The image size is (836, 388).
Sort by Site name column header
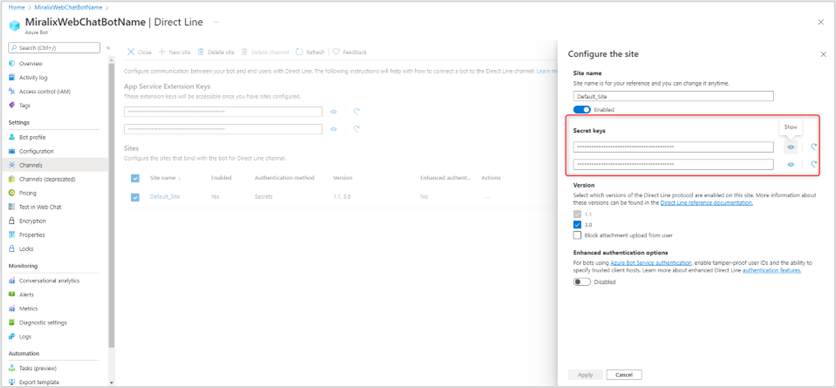coord(166,177)
